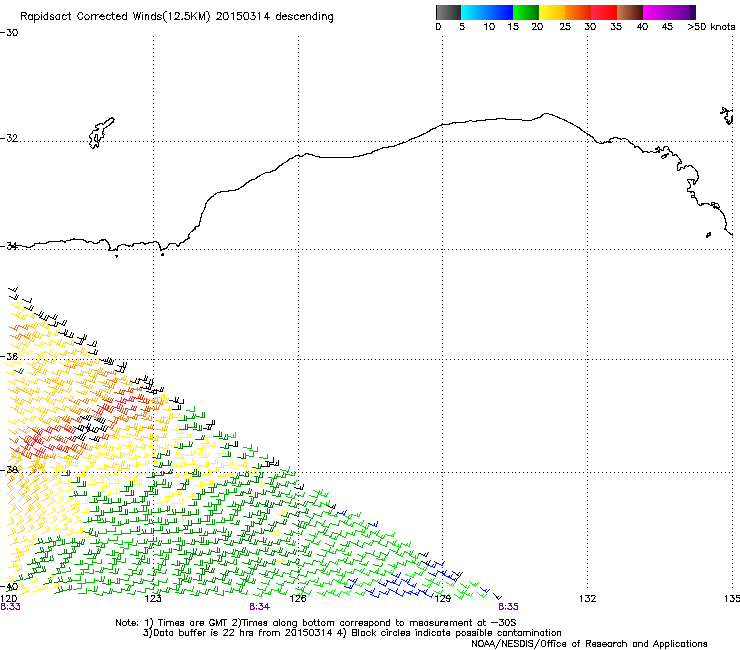Click the "123" longitude axis label
The width and height of the screenshot is (740, 650).
pos(153,599)
